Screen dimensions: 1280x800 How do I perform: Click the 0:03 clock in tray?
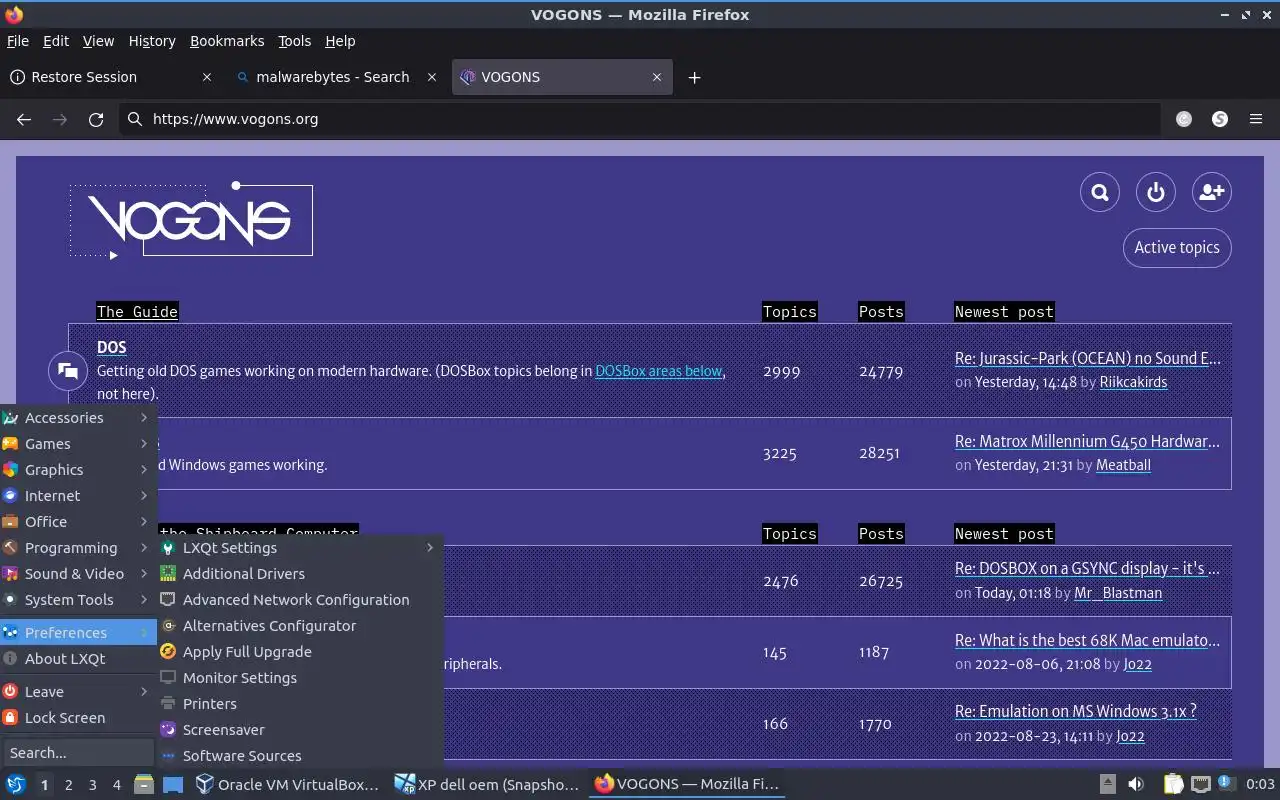pos(1260,784)
